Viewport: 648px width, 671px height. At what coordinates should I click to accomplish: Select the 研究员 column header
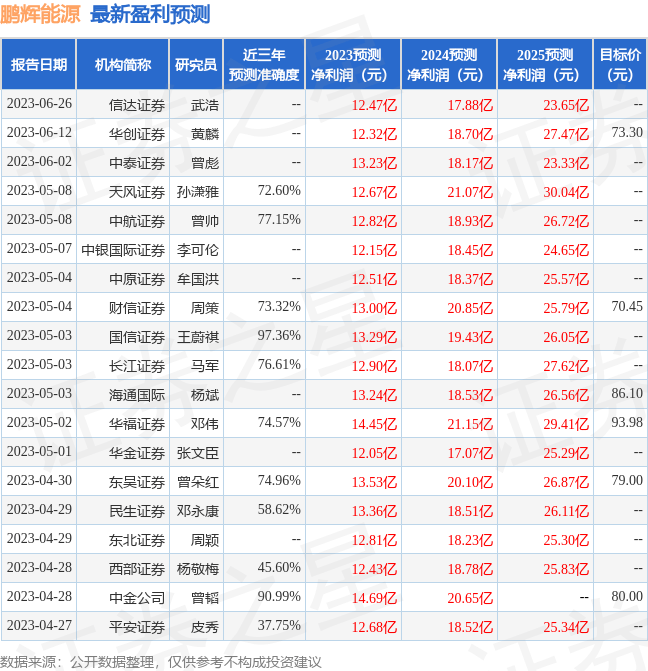click(195, 65)
